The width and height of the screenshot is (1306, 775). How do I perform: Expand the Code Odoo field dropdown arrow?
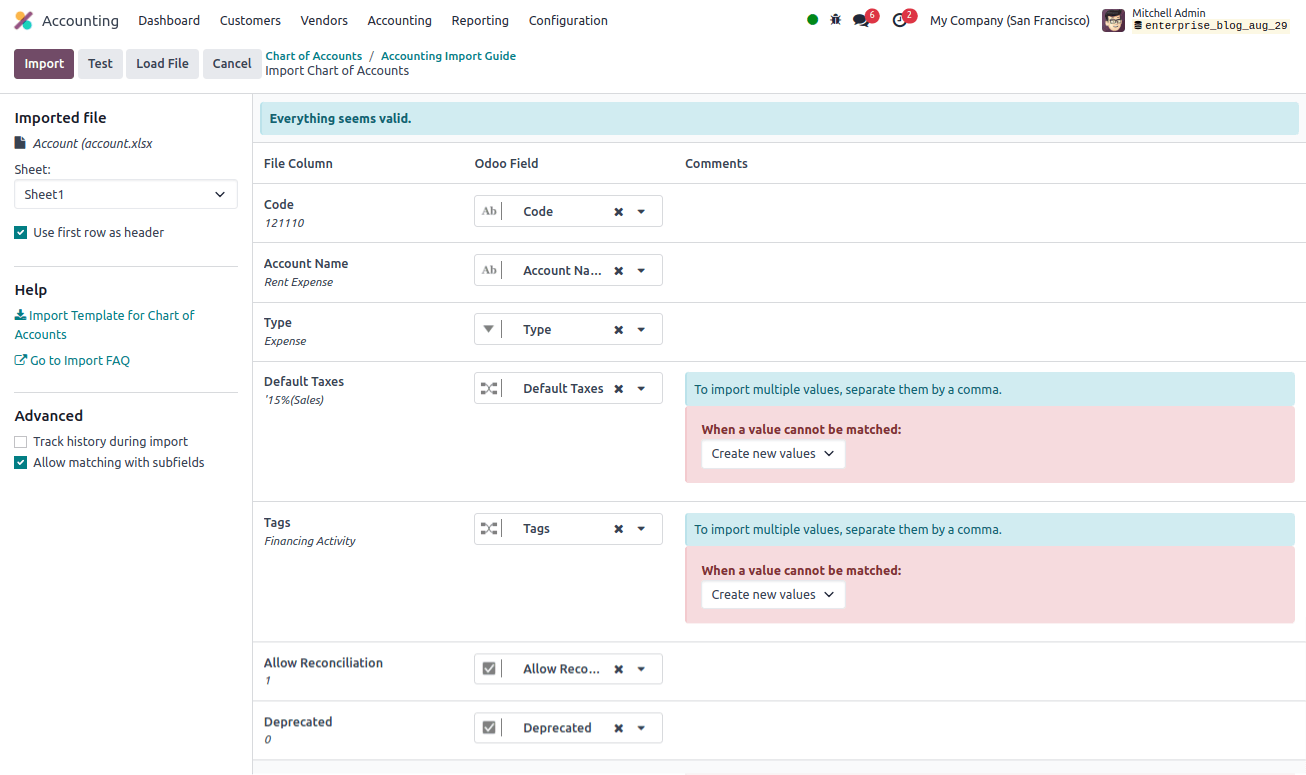pyautogui.click(x=641, y=212)
